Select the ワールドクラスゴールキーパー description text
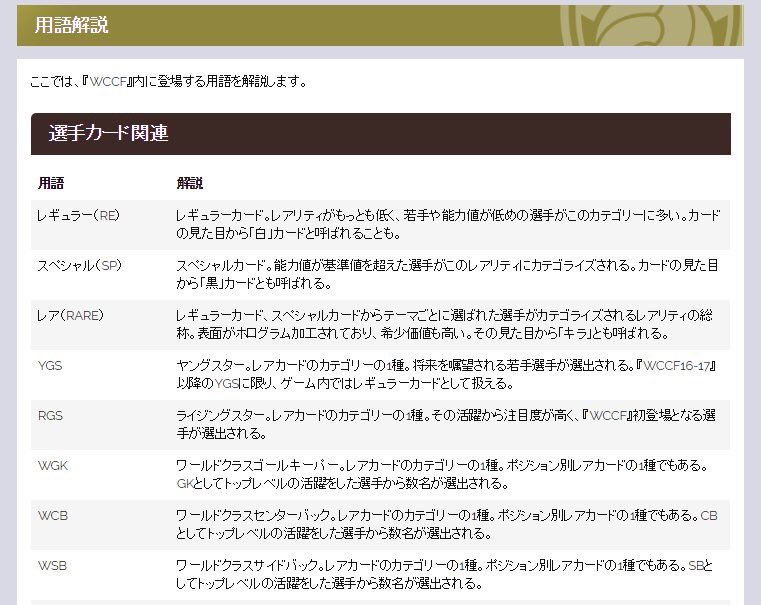This screenshot has height=605, width=761. pyautogui.click(x=443, y=474)
